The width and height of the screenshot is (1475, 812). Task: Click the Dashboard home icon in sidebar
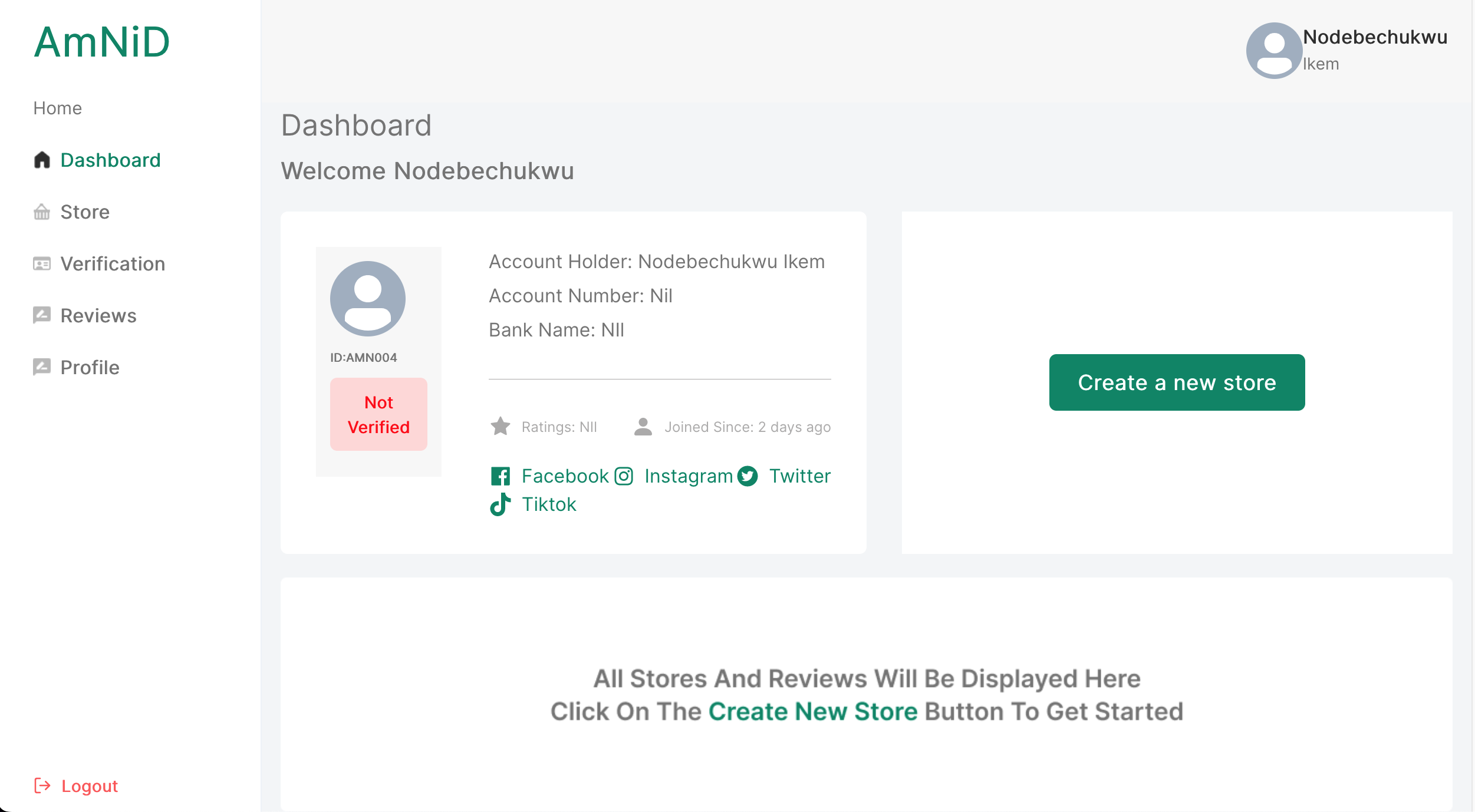pyautogui.click(x=42, y=160)
